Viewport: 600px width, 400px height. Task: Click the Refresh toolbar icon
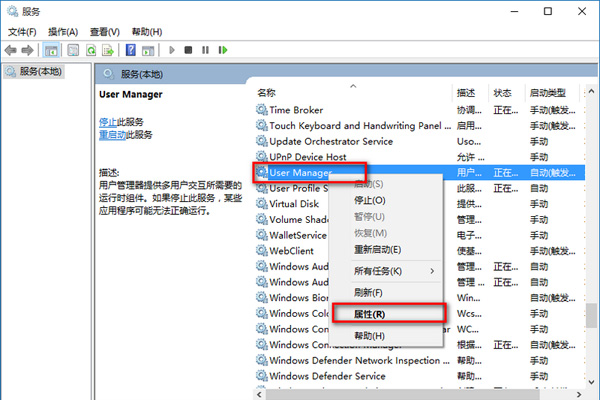tap(91, 50)
